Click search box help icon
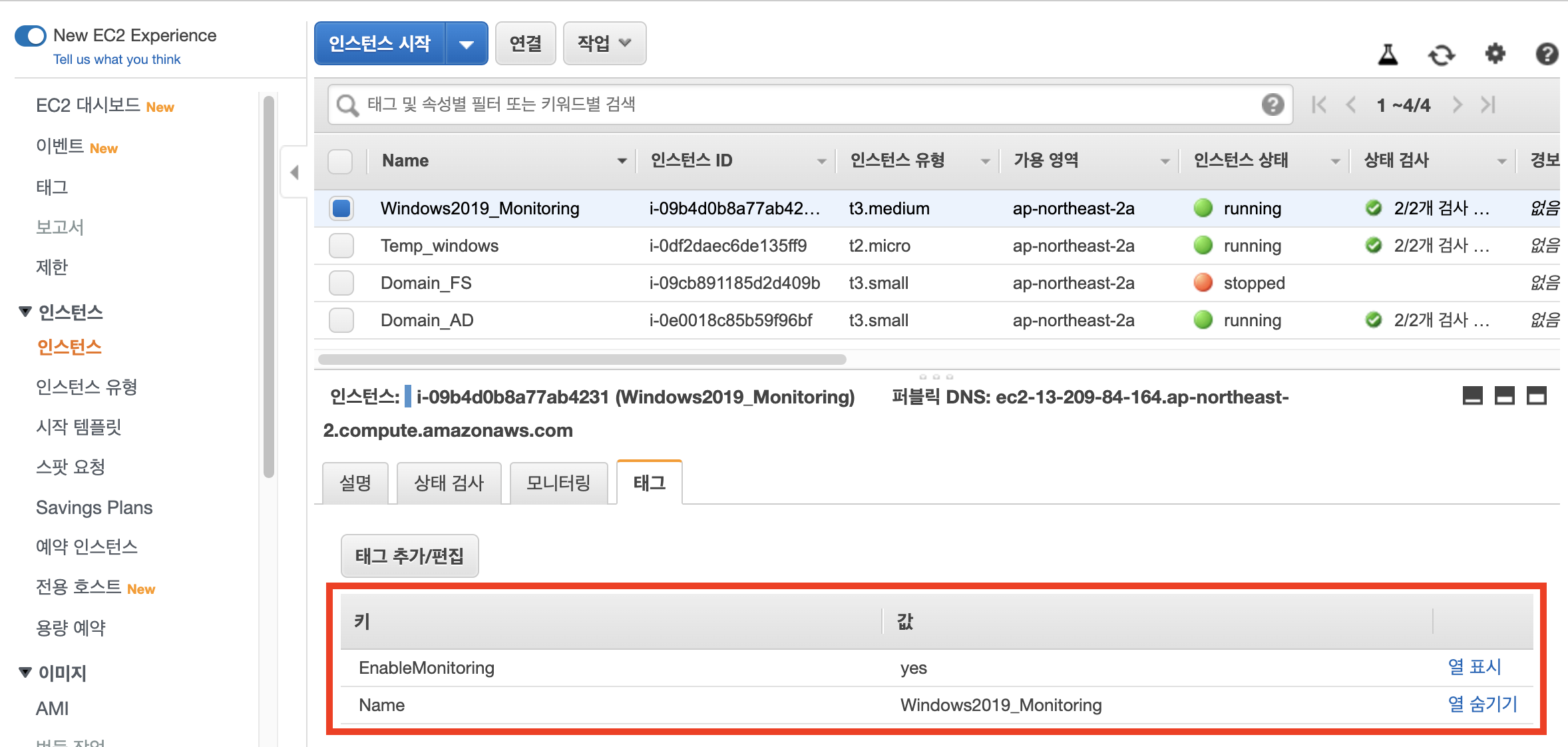Screen dimensions: 1568x747 click(1273, 105)
